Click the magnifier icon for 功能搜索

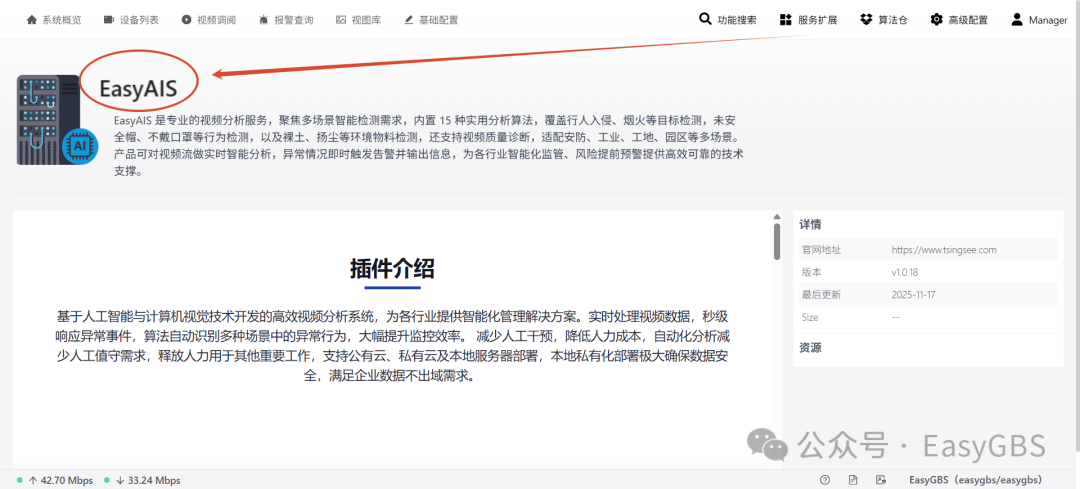pyautogui.click(x=705, y=19)
